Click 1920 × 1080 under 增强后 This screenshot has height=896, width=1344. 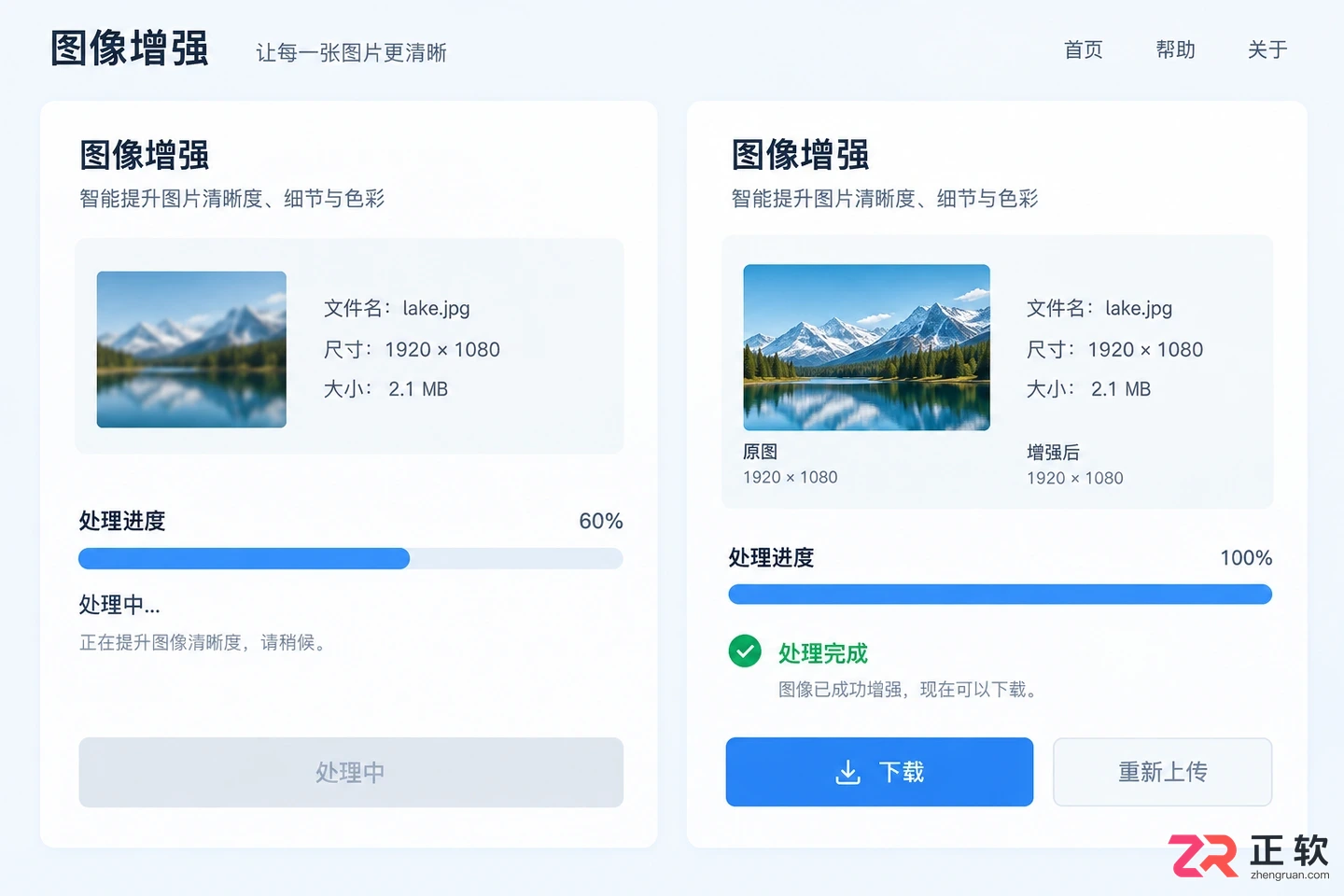tap(1075, 478)
